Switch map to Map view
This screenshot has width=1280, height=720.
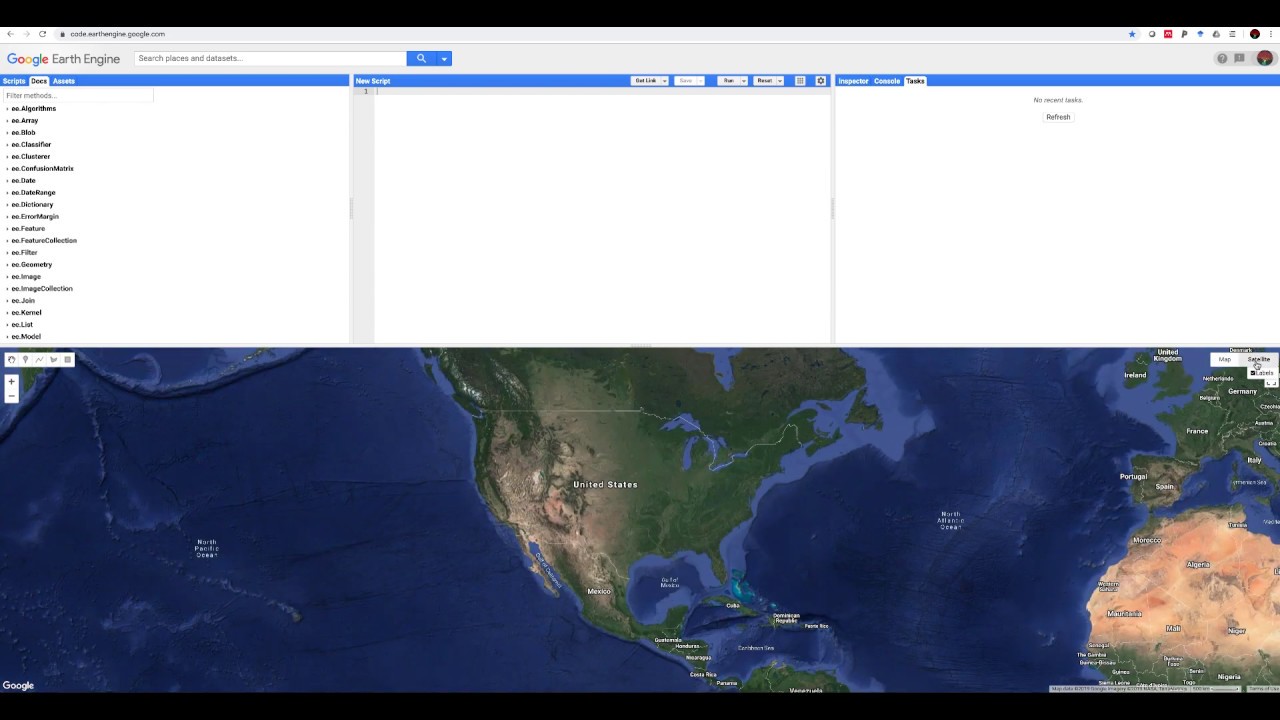(x=1224, y=359)
